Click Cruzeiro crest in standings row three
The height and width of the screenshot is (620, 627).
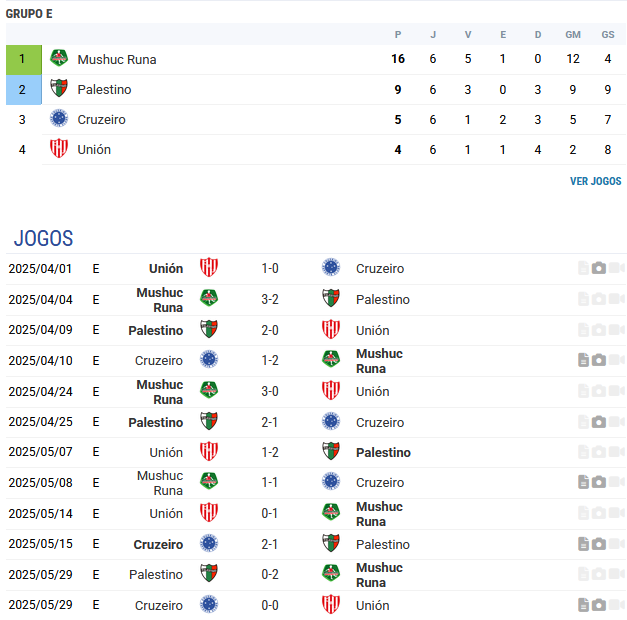(x=59, y=119)
